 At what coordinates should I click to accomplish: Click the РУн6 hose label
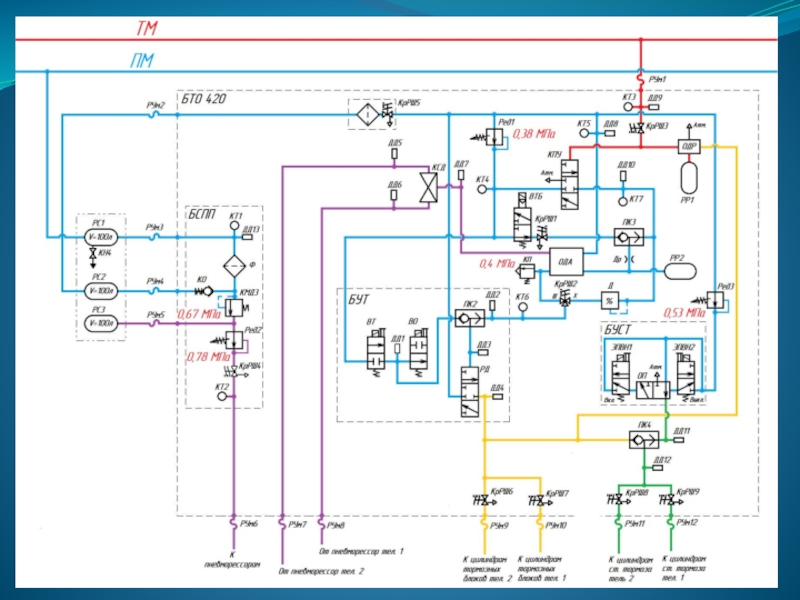click(249, 524)
